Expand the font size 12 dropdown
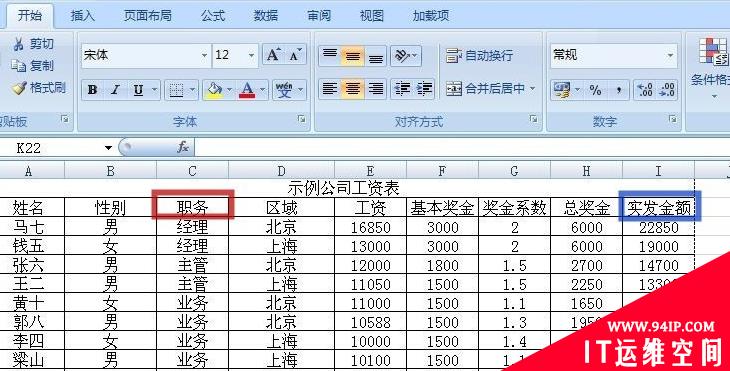This screenshot has height=371, width=730. (x=251, y=55)
